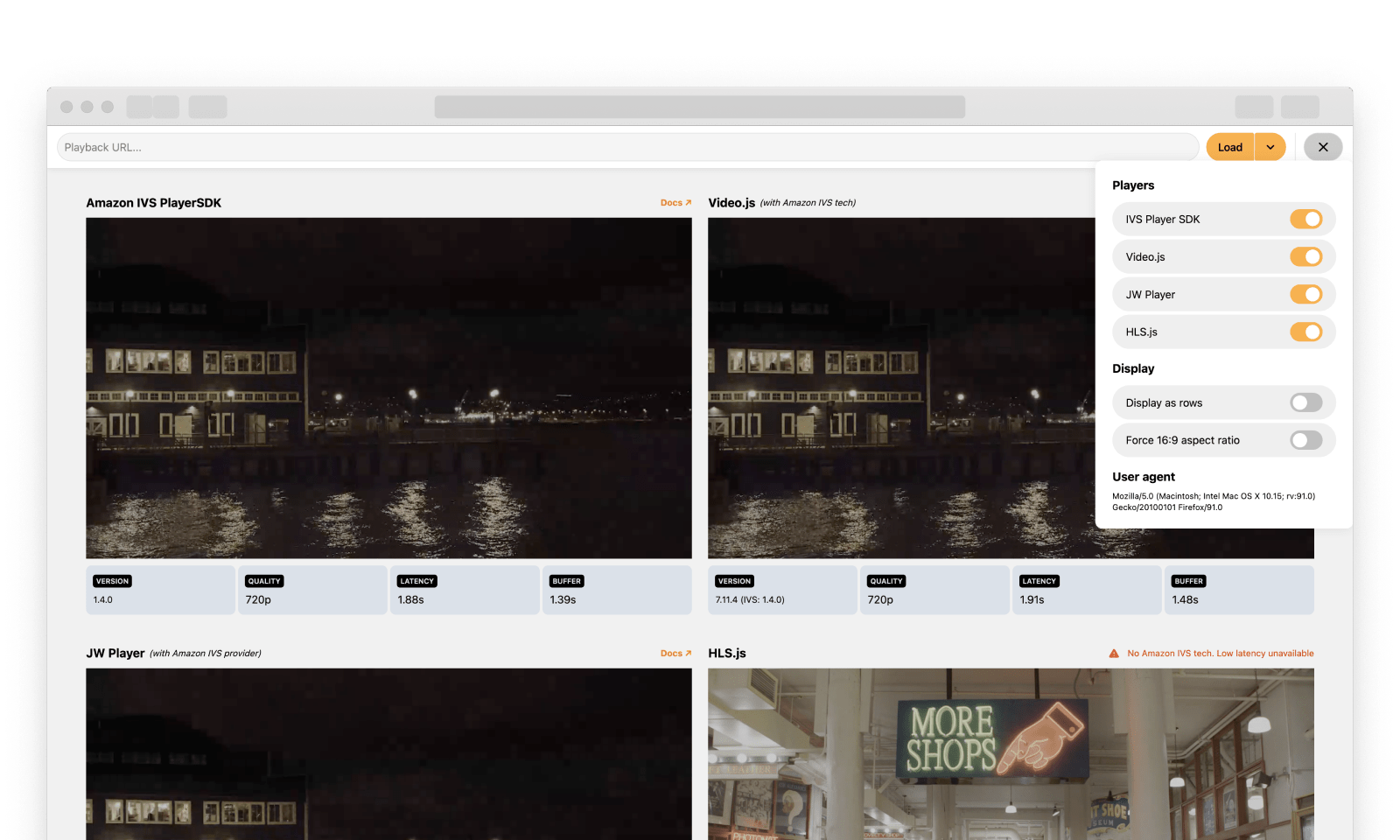This screenshot has width=1400, height=840.
Task: Click the warning triangle beside HLS.js
Action: (x=1113, y=653)
